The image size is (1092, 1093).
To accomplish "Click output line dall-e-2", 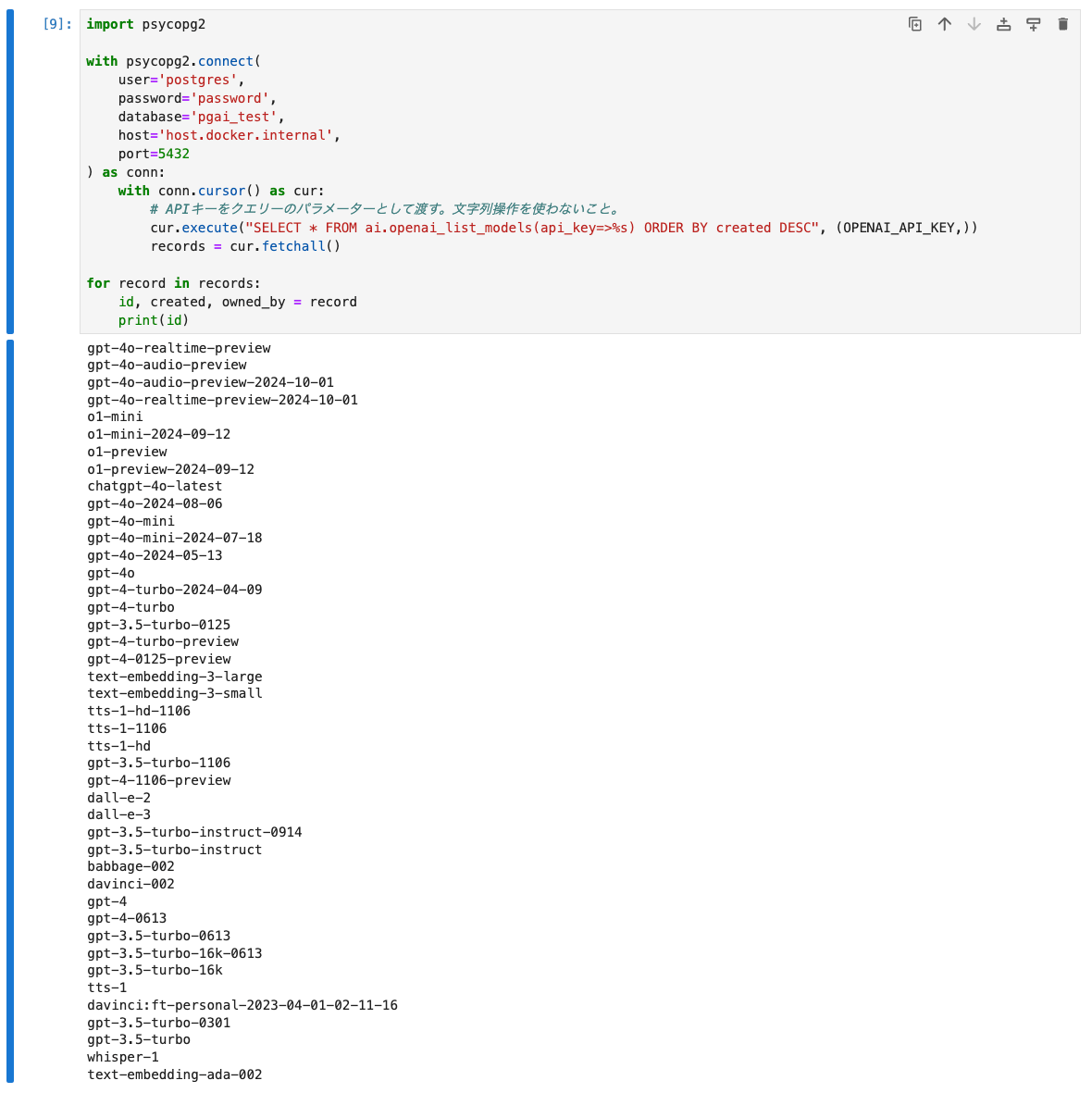I will [x=119, y=798].
